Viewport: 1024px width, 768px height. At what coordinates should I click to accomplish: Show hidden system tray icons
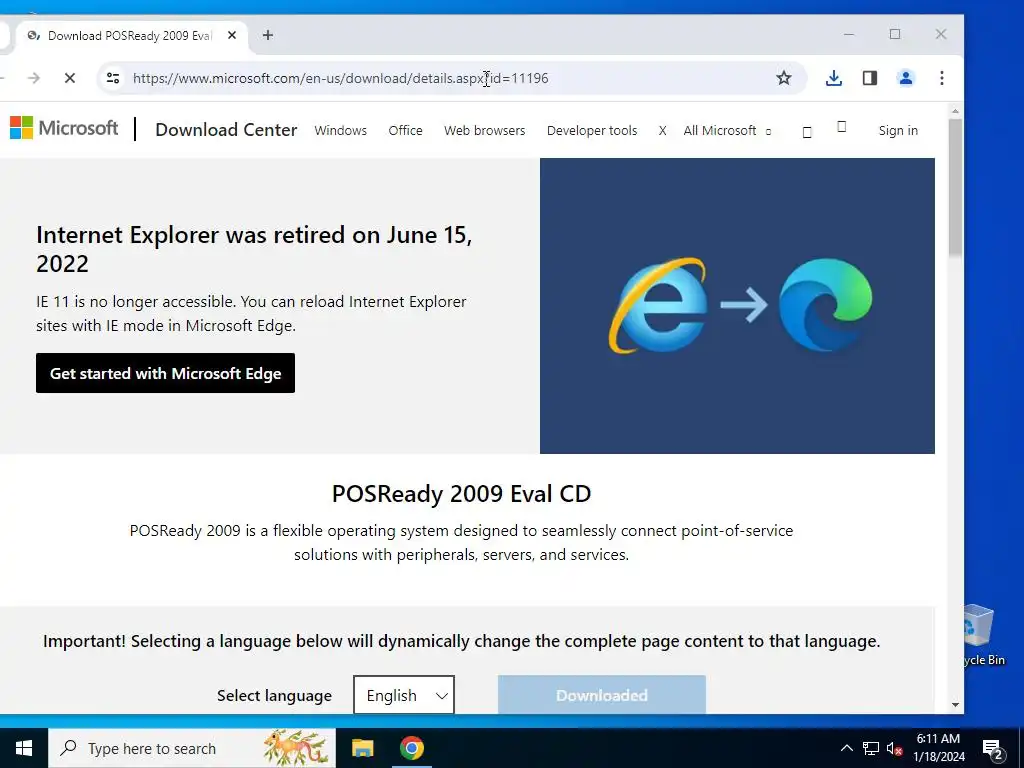coord(846,748)
